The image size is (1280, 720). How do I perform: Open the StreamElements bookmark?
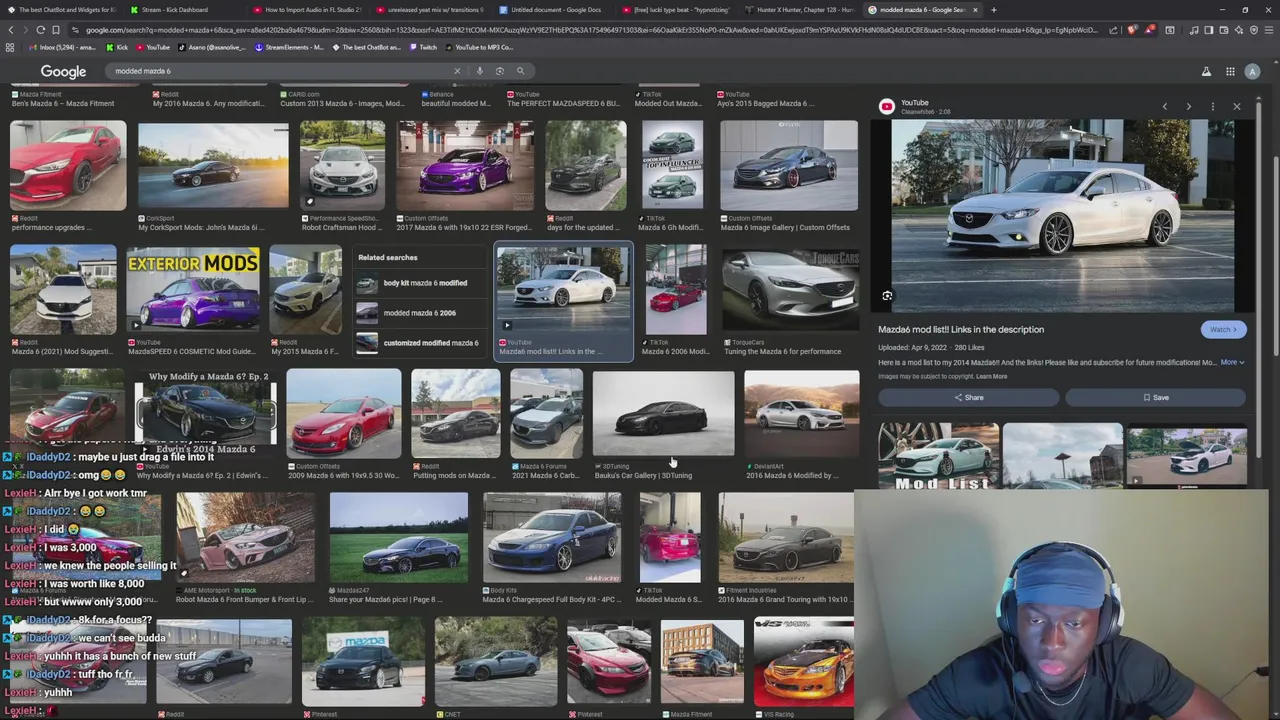tap(291, 47)
